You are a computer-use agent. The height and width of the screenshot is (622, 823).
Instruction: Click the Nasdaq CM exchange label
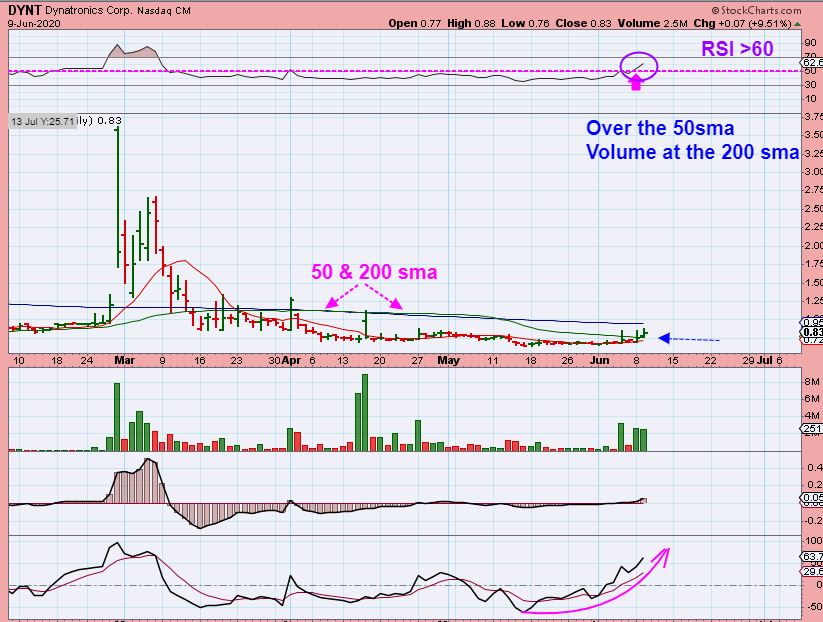pyautogui.click(x=163, y=10)
